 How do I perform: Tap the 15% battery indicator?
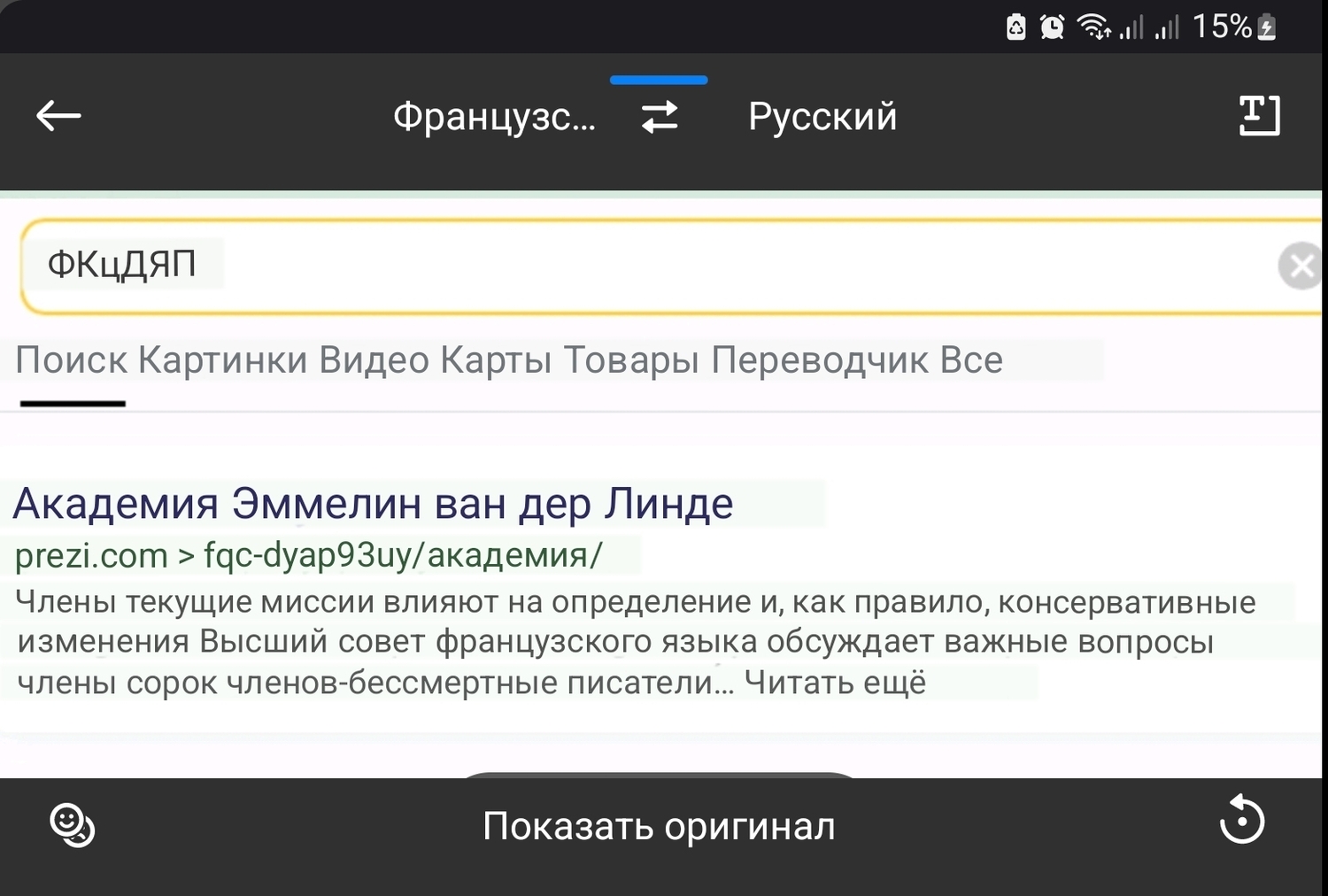click(1234, 27)
